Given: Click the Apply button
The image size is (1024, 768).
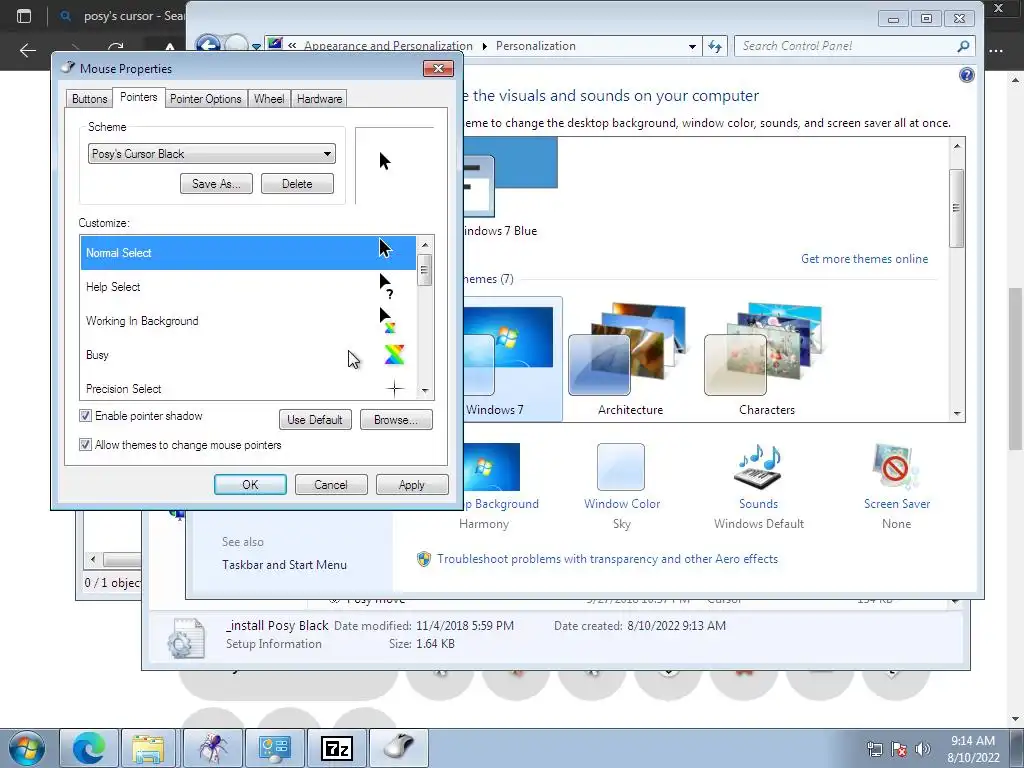Looking at the screenshot, I should 412,485.
